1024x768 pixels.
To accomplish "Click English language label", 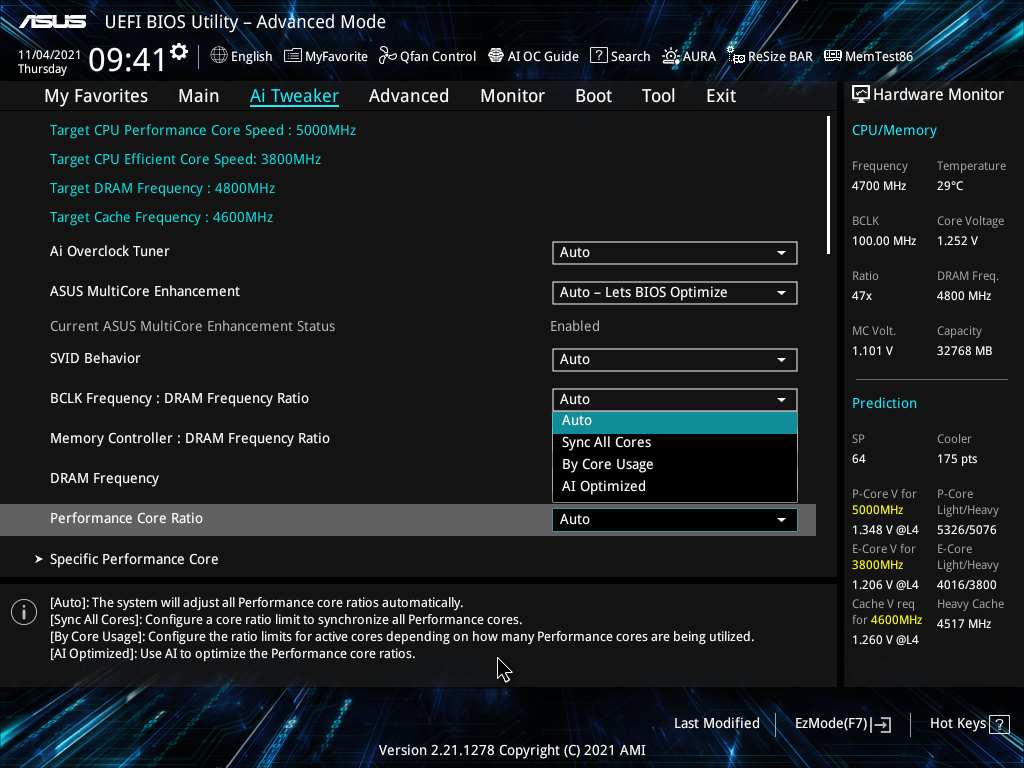I will tap(251, 57).
